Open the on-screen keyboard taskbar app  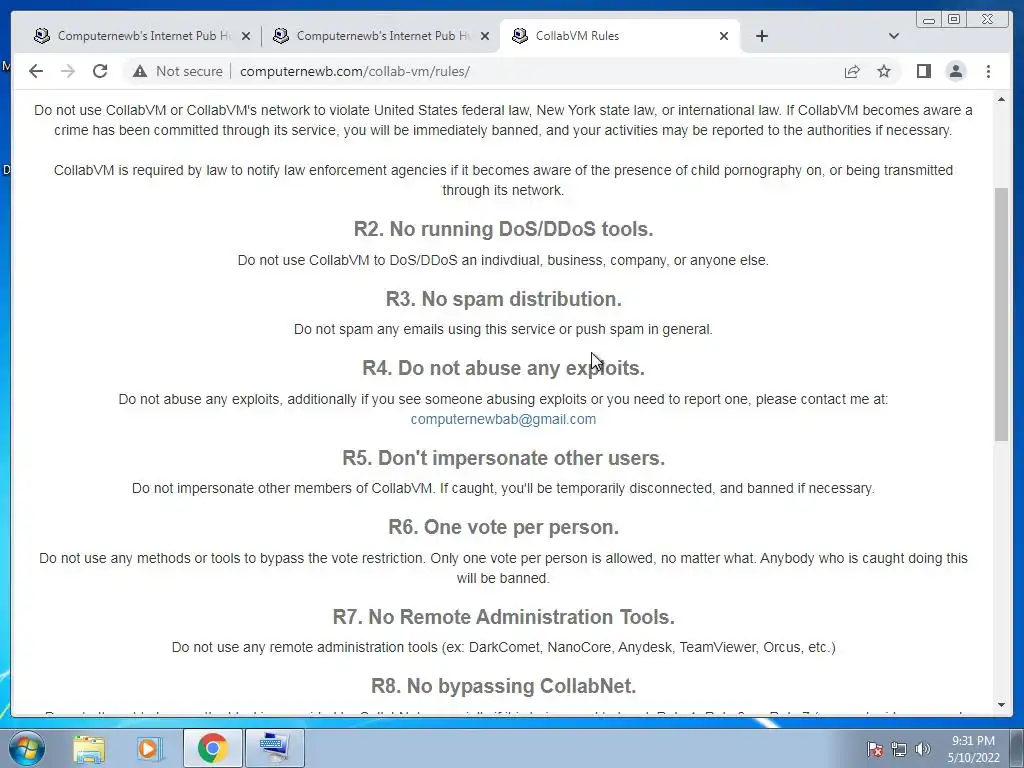point(274,748)
